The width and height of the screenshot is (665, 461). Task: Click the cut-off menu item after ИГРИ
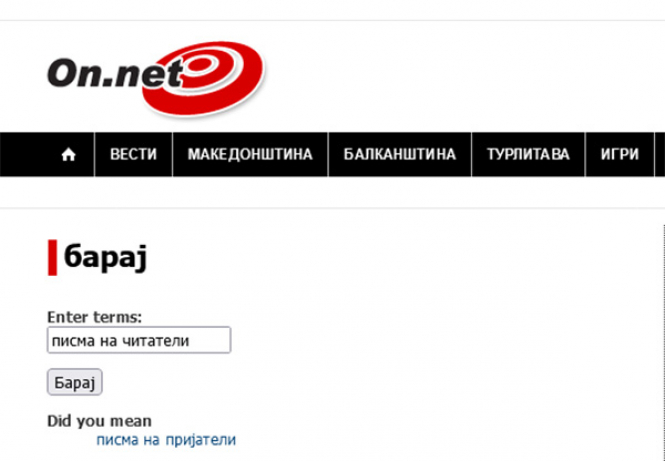click(660, 155)
